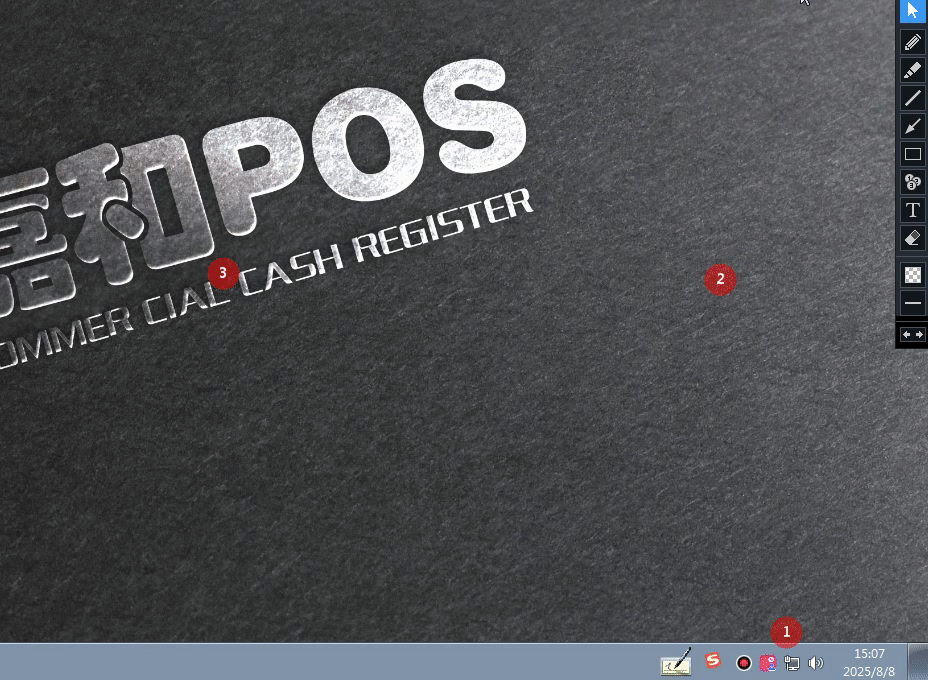Toggle toolbar expand arrows button

pyautogui.click(x=912, y=335)
